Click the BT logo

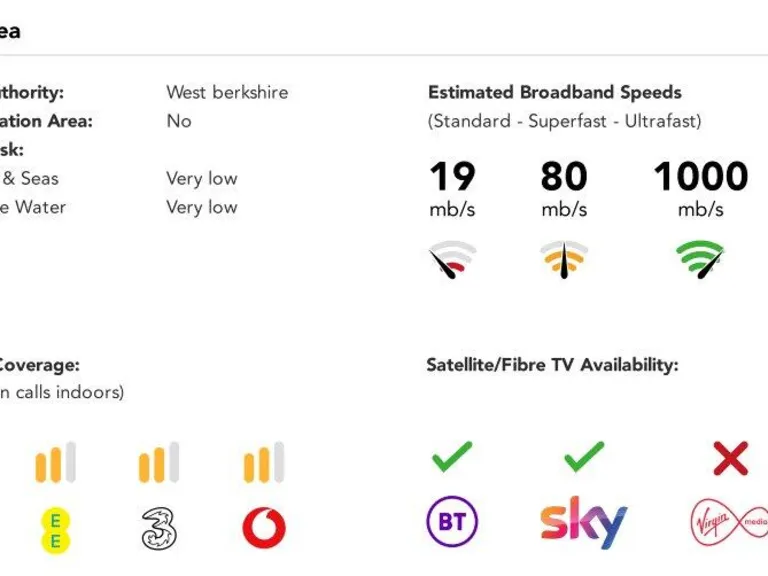point(452,522)
